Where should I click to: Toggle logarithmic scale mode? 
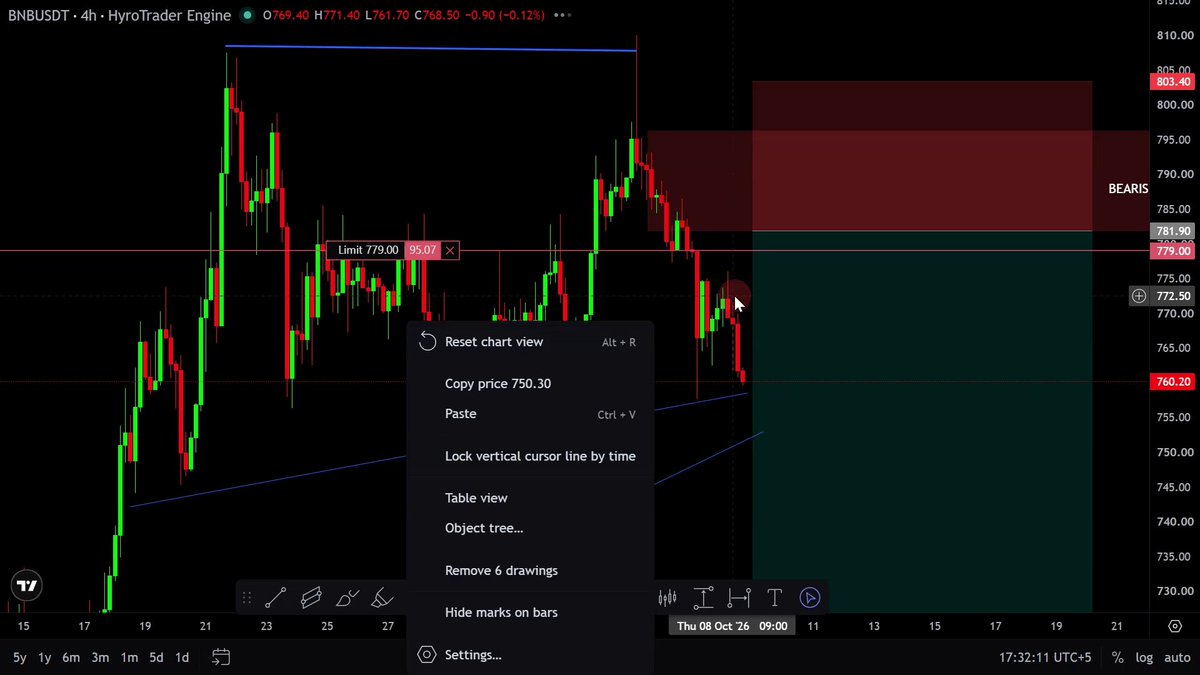1144,657
